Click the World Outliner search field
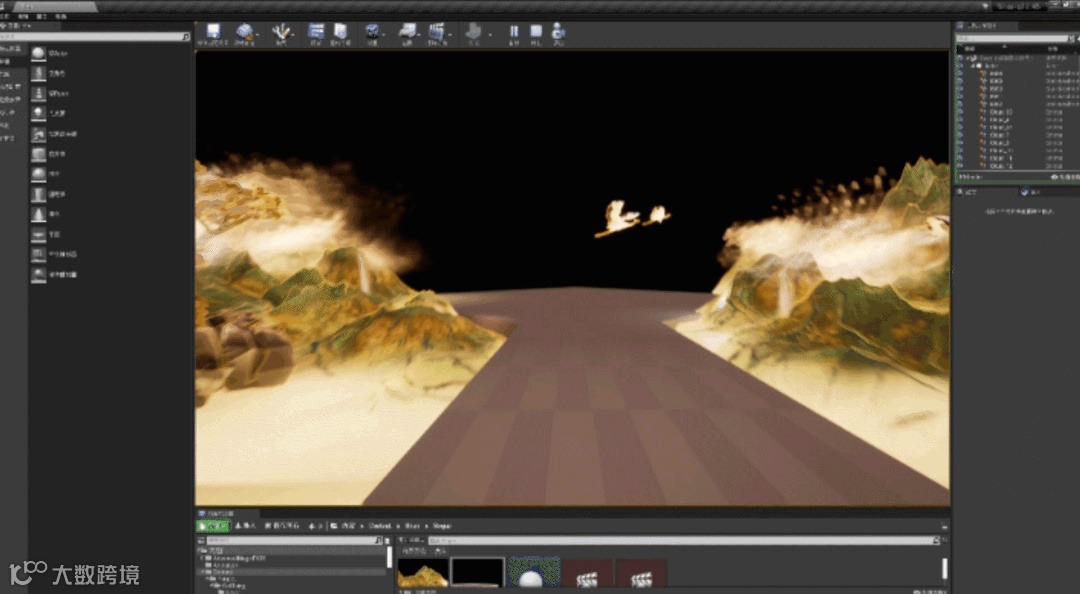The height and width of the screenshot is (594, 1080). click(x=1015, y=39)
